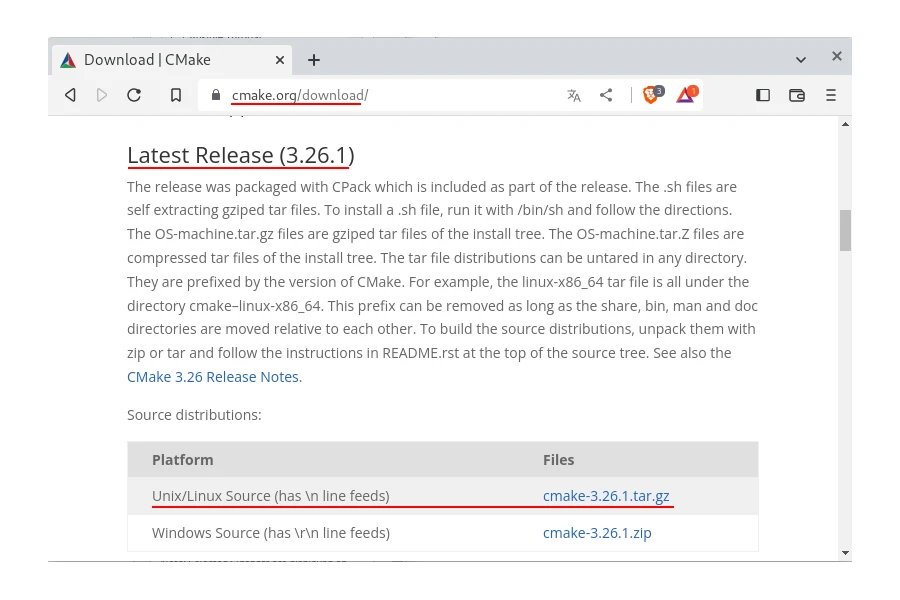Download the cmake-3.26.1.zip file
The width and height of the screenshot is (900, 600).
tap(597, 533)
